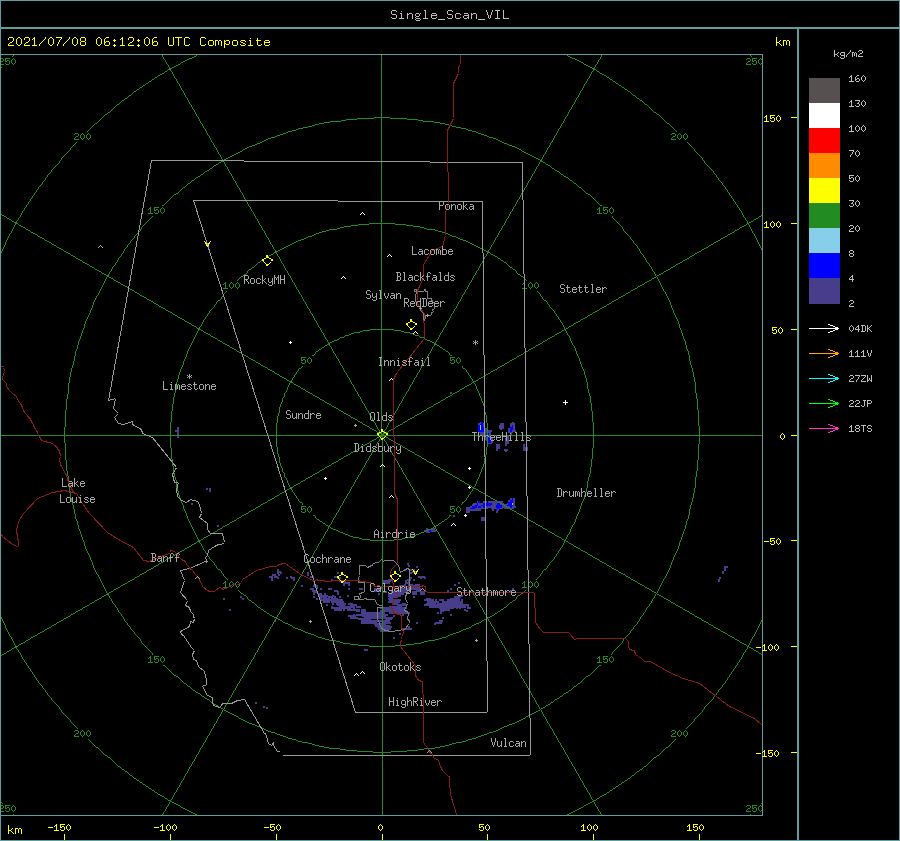The height and width of the screenshot is (841, 900).
Task: Click the Ponoka town label
Action: point(456,206)
